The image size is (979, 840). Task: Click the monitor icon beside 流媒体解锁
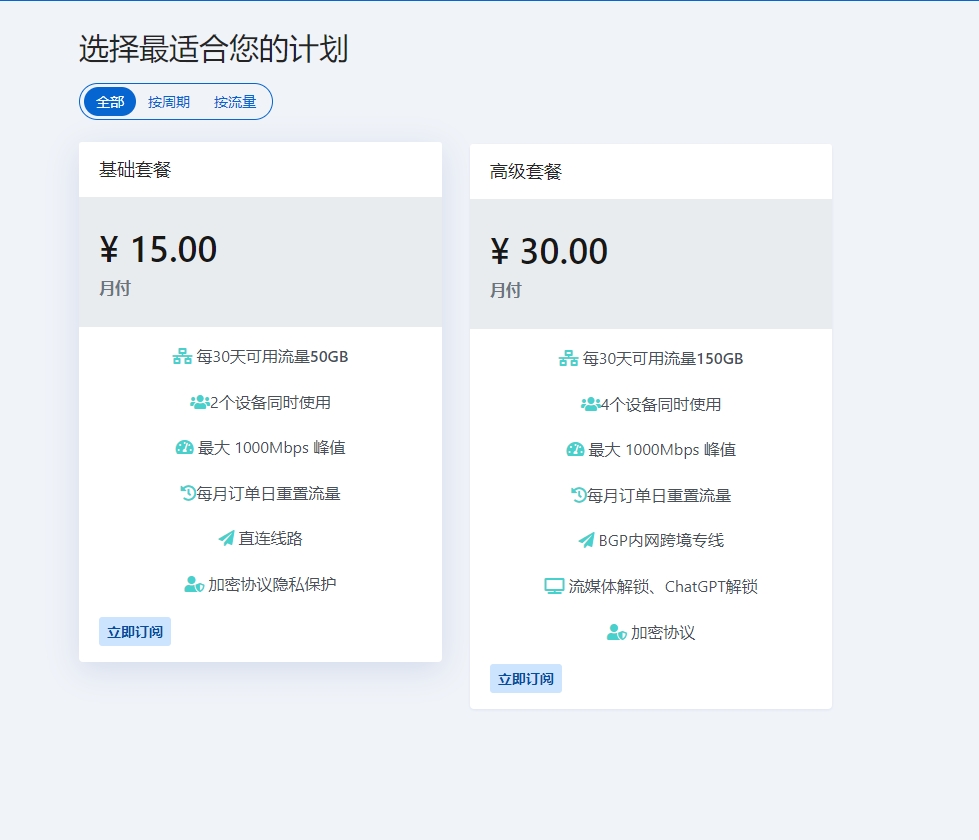click(x=554, y=587)
